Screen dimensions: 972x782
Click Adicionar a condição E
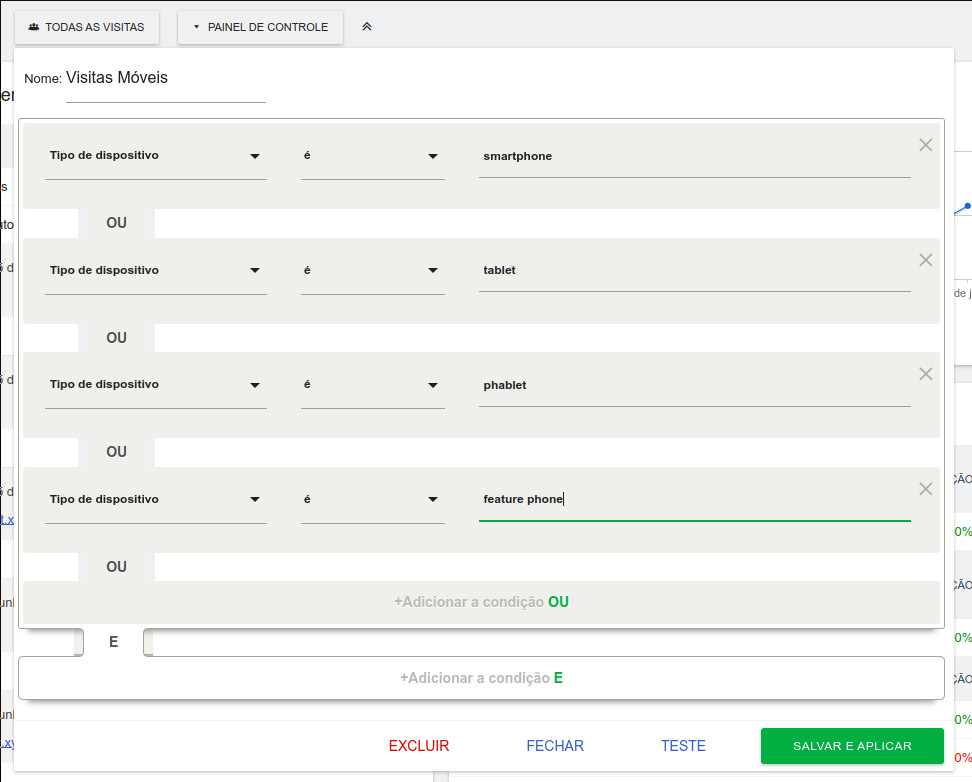click(x=481, y=678)
